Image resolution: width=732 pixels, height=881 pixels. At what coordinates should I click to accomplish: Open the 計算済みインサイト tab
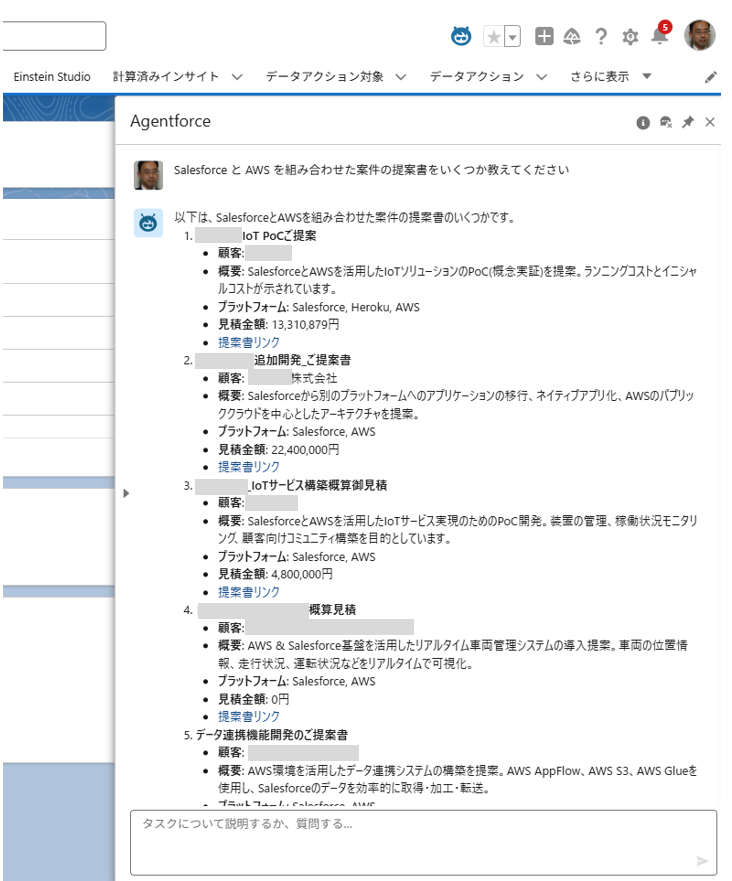166,76
